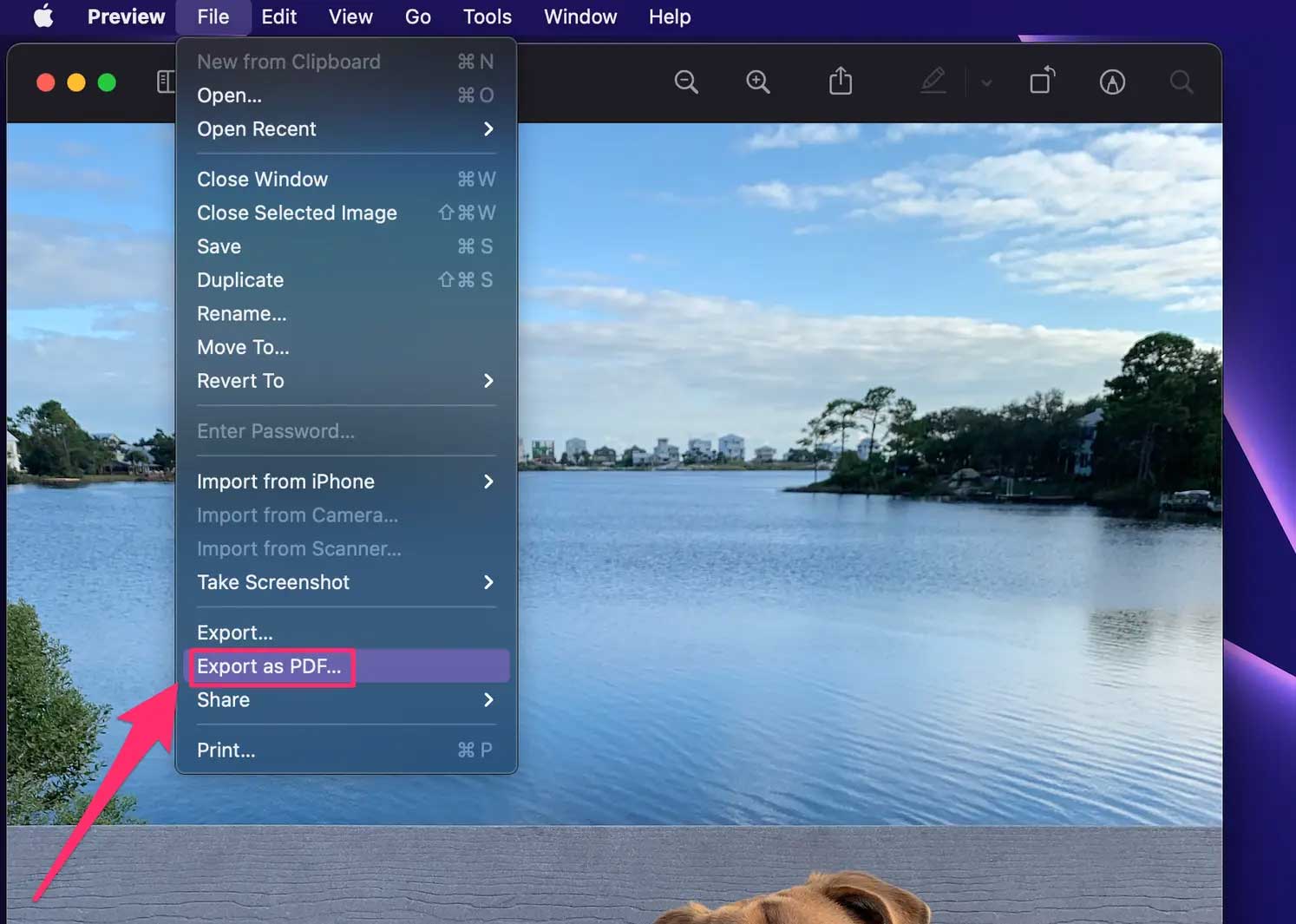Click the Rotate toolbar icon
The height and width of the screenshot is (924, 1296).
click(1042, 81)
